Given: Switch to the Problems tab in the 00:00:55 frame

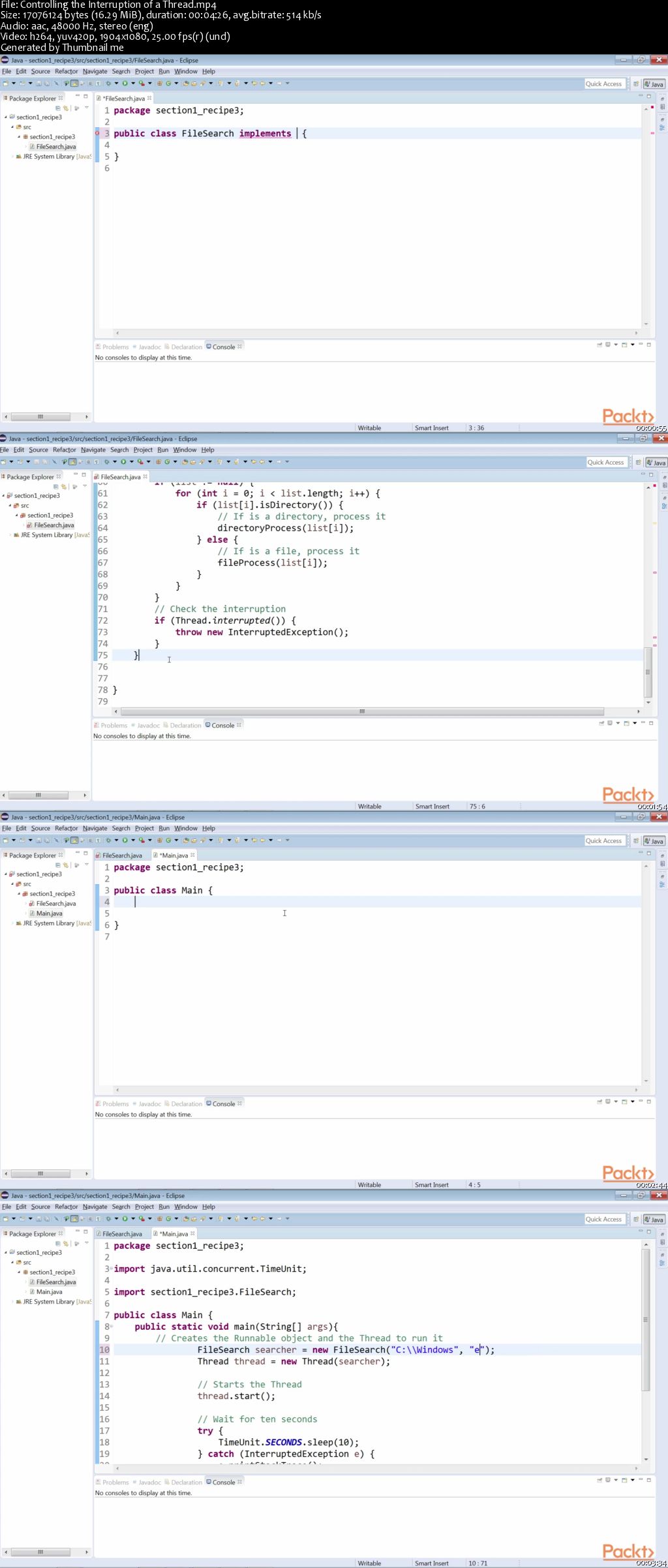Looking at the screenshot, I should point(112,347).
